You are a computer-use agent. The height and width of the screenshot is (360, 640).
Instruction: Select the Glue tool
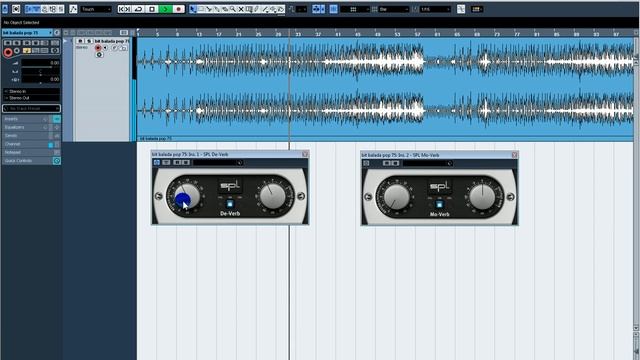216,9
